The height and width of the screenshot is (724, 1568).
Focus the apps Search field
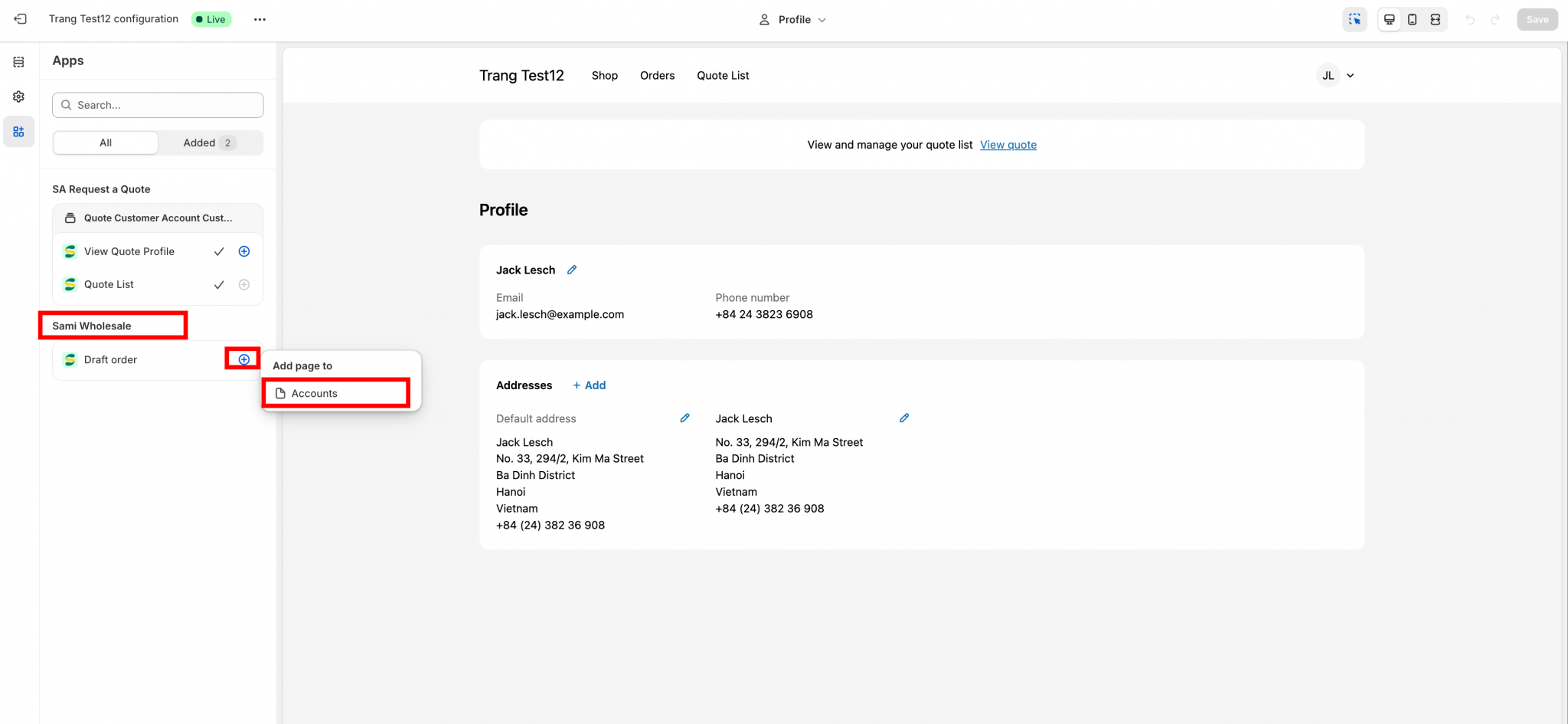tap(158, 105)
